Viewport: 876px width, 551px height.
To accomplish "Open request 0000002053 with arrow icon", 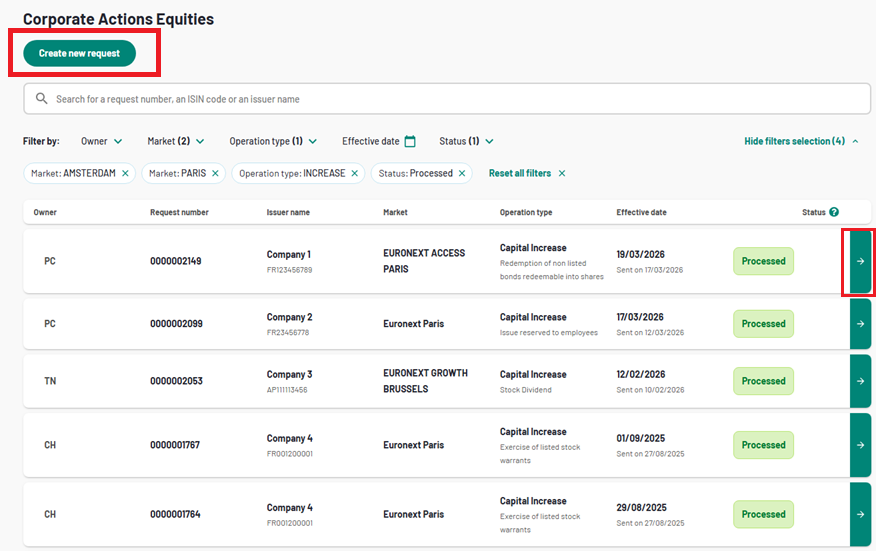I will tap(860, 381).
